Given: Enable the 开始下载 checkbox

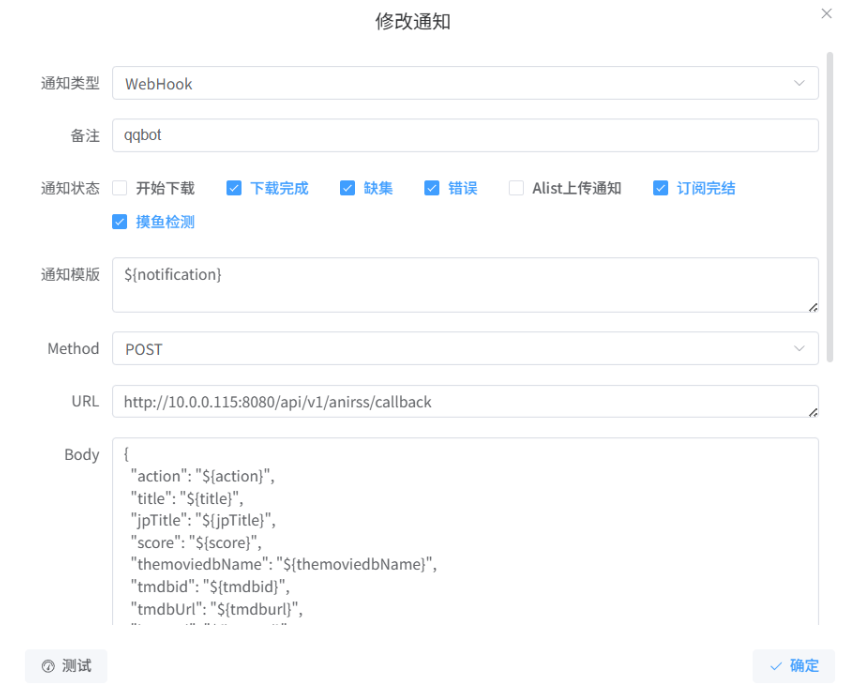Looking at the screenshot, I should click(x=119, y=188).
